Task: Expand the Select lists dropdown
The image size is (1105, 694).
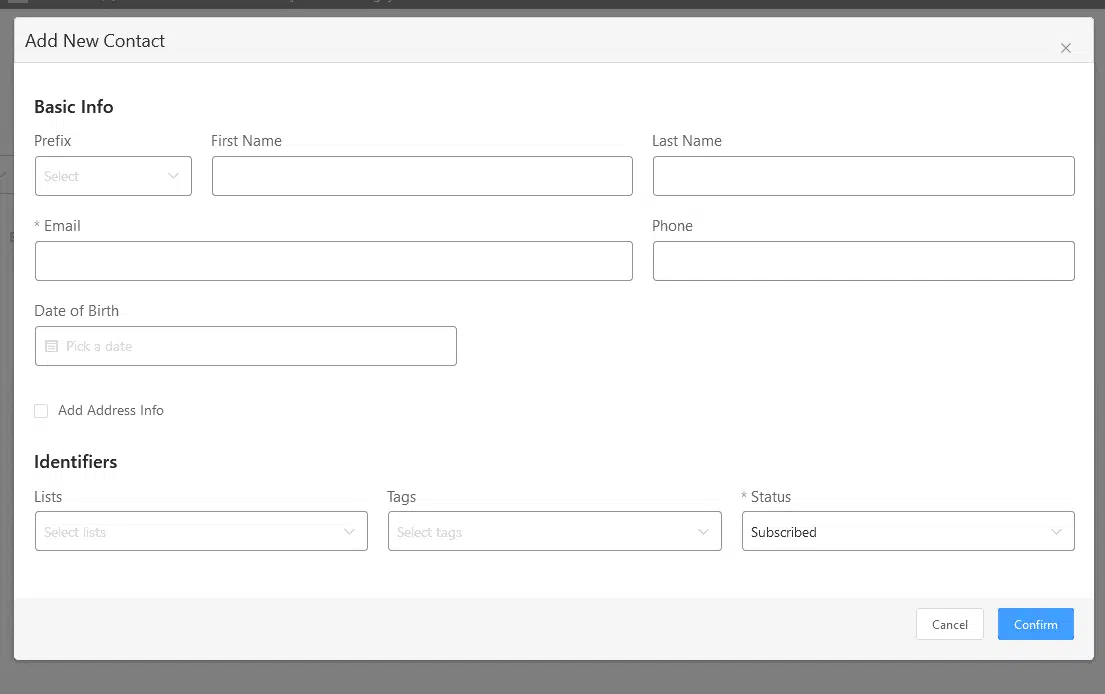Action: click(202, 531)
